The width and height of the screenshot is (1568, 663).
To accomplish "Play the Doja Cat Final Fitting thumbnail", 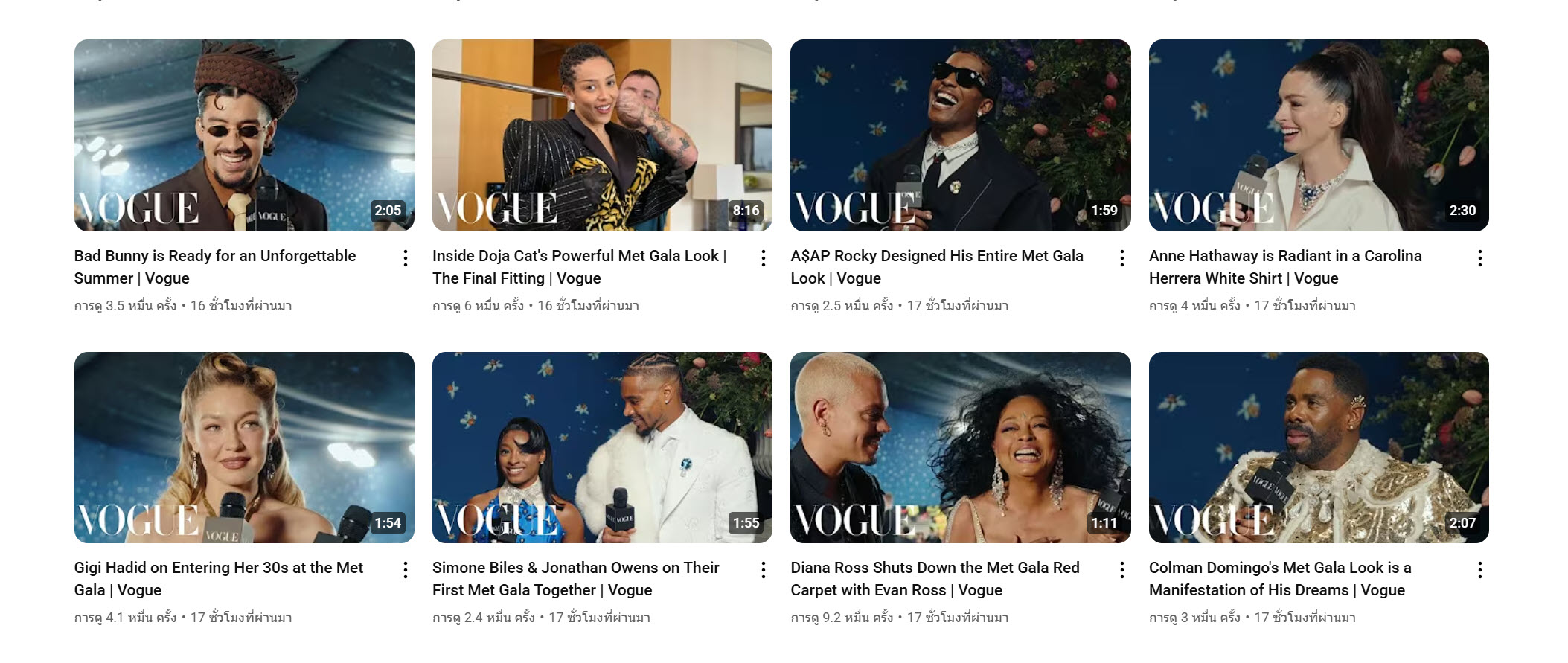I will (602, 135).
